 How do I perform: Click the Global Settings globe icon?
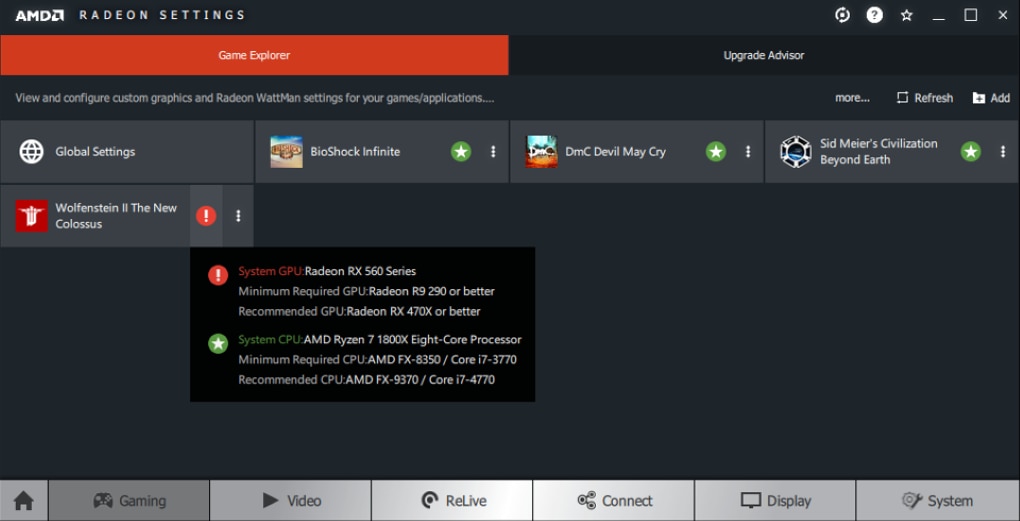point(31,152)
